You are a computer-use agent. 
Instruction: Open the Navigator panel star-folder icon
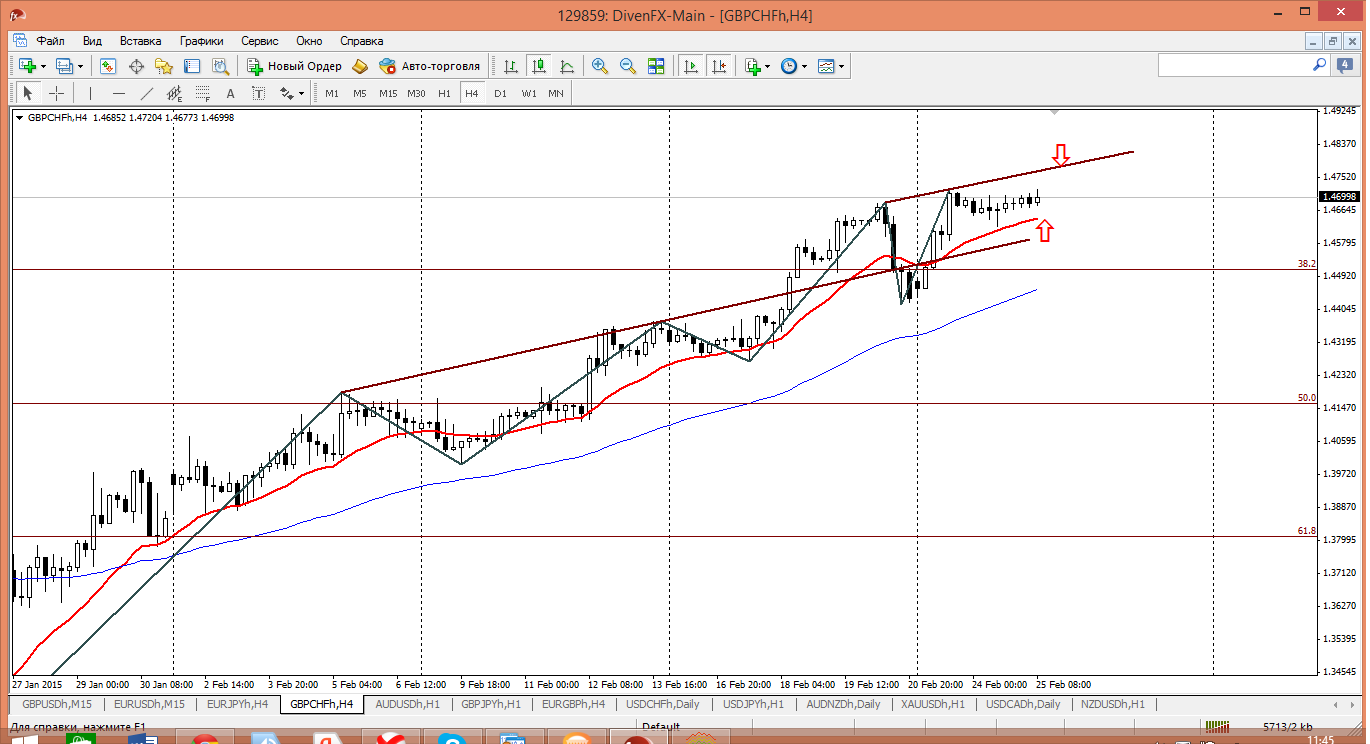tap(164, 66)
